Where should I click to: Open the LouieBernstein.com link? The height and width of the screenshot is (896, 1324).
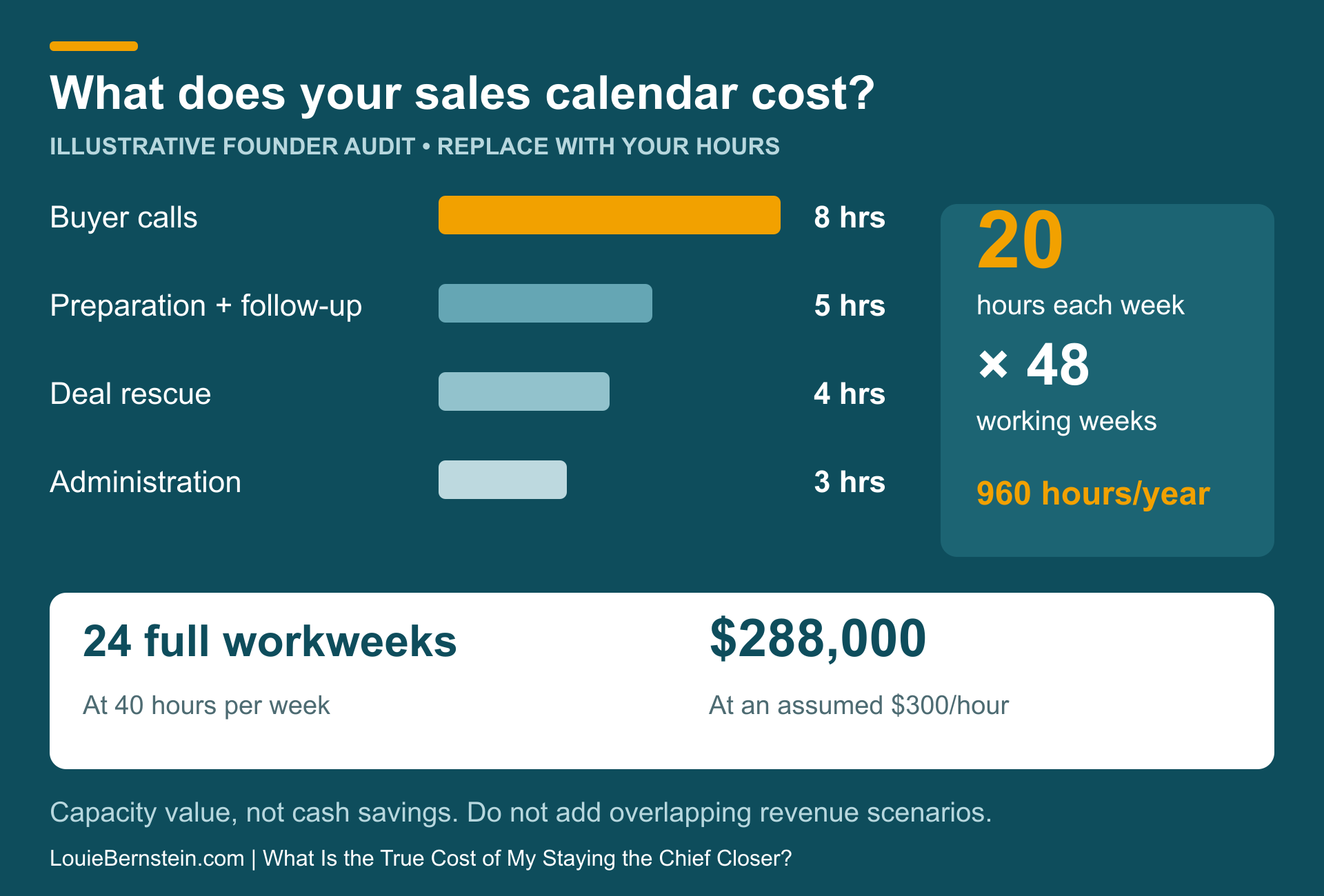point(147,858)
